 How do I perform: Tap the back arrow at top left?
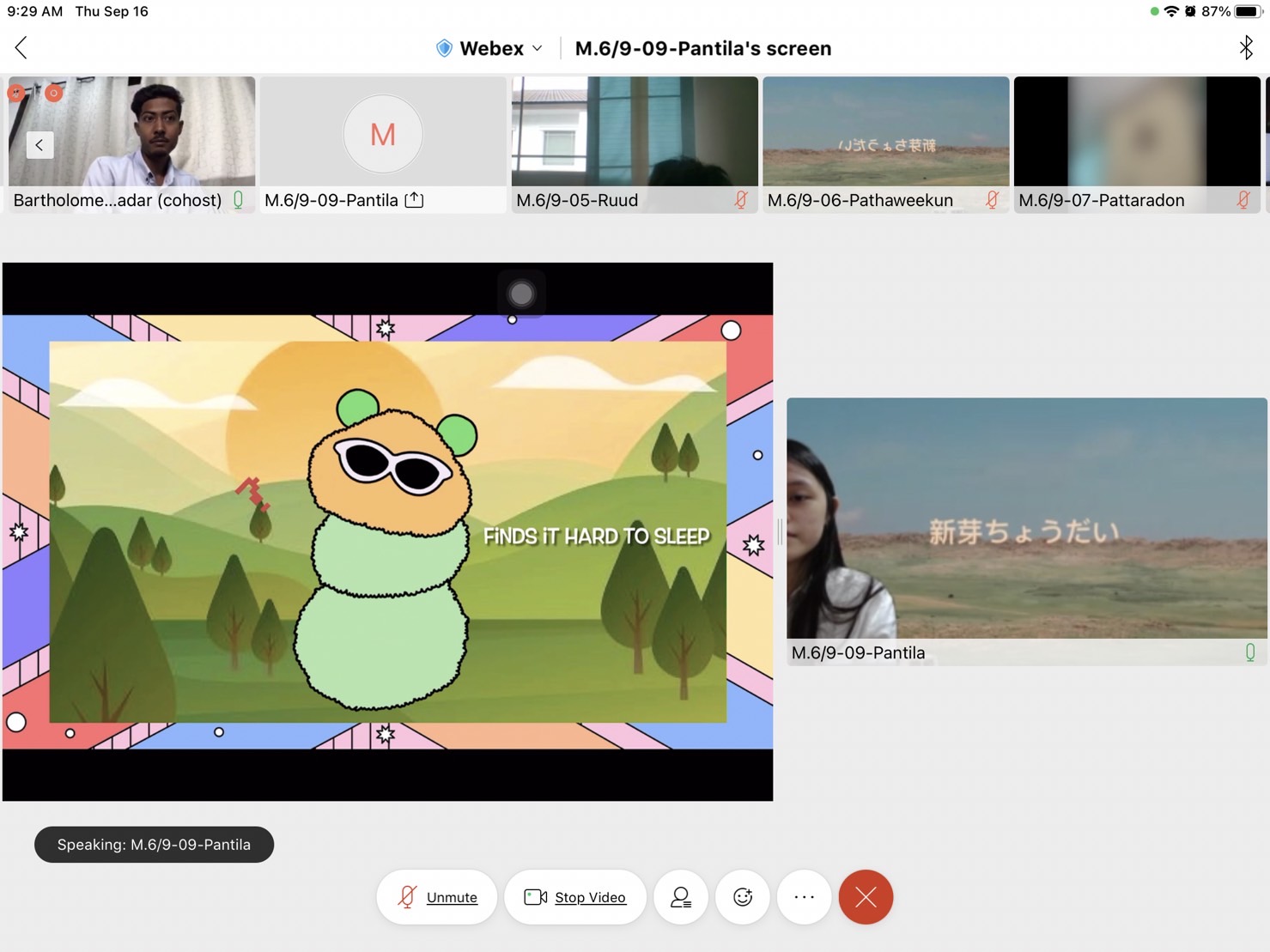point(21,48)
